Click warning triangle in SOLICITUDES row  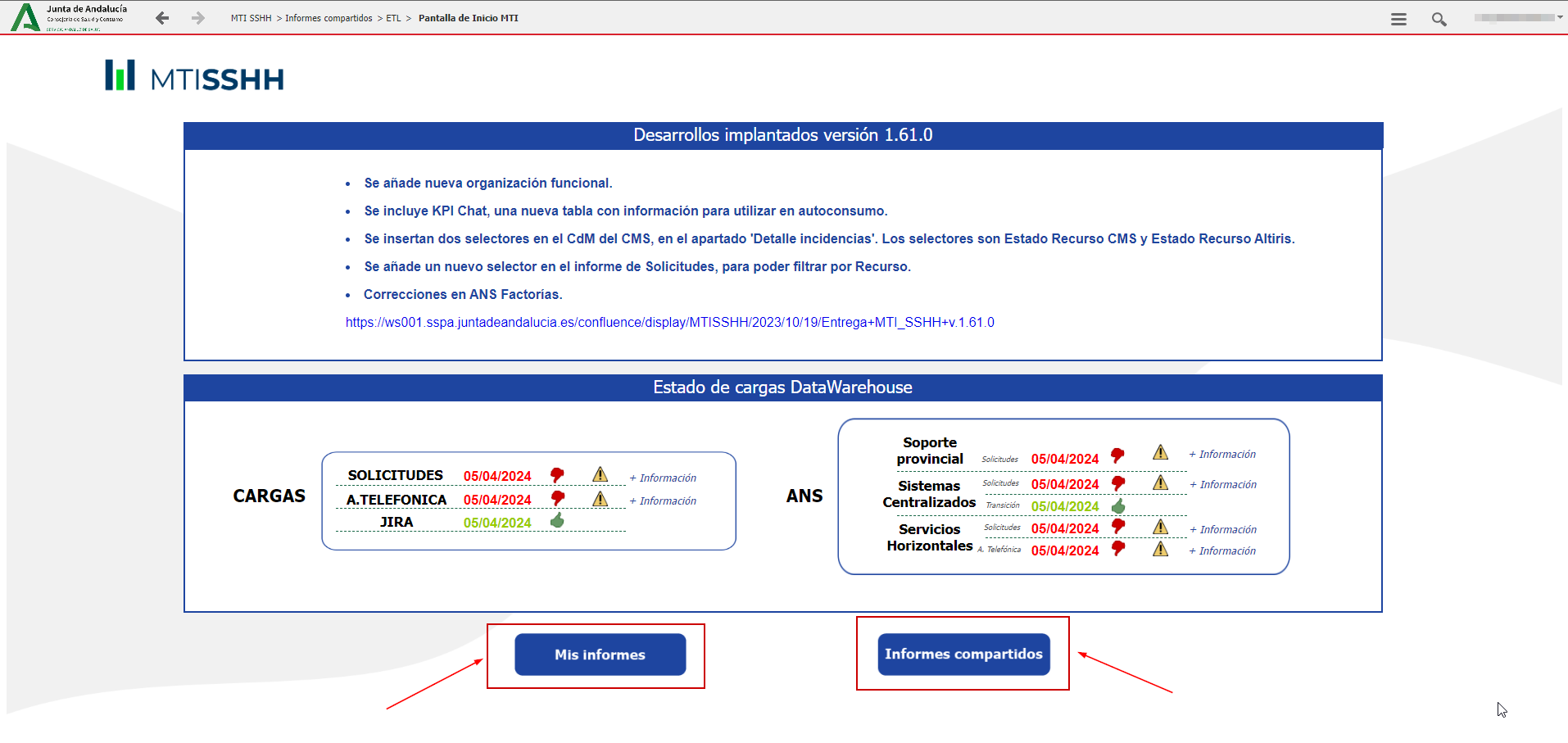click(600, 474)
